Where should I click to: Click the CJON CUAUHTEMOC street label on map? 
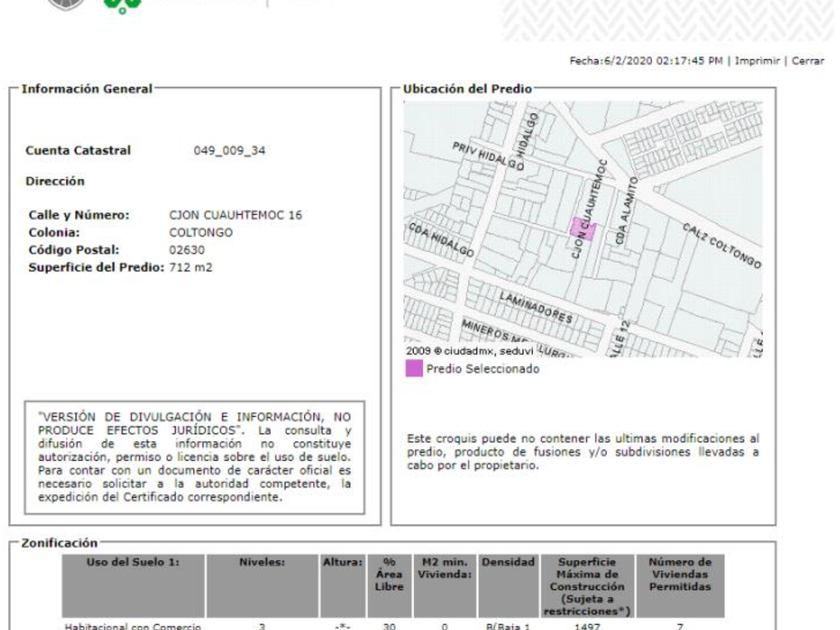[589, 209]
